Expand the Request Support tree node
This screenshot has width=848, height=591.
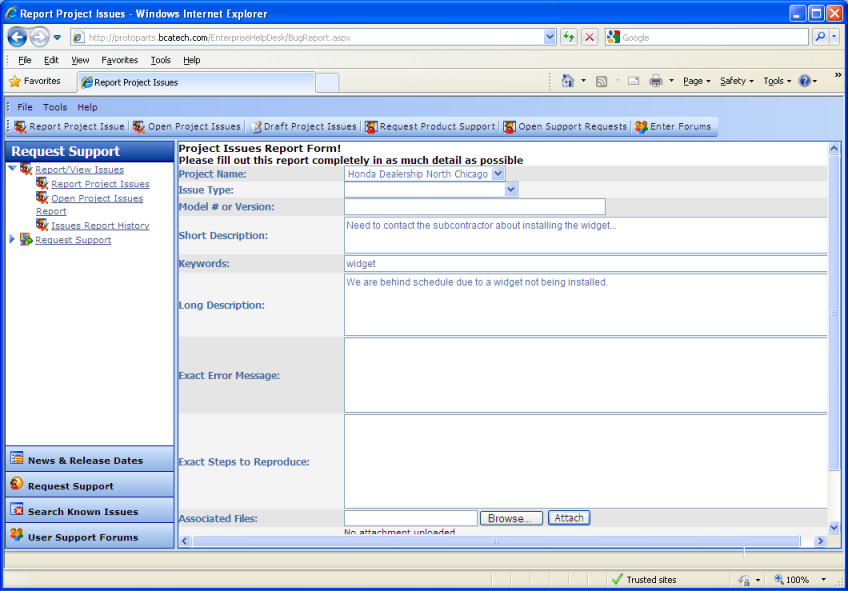click(x=12, y=239)
